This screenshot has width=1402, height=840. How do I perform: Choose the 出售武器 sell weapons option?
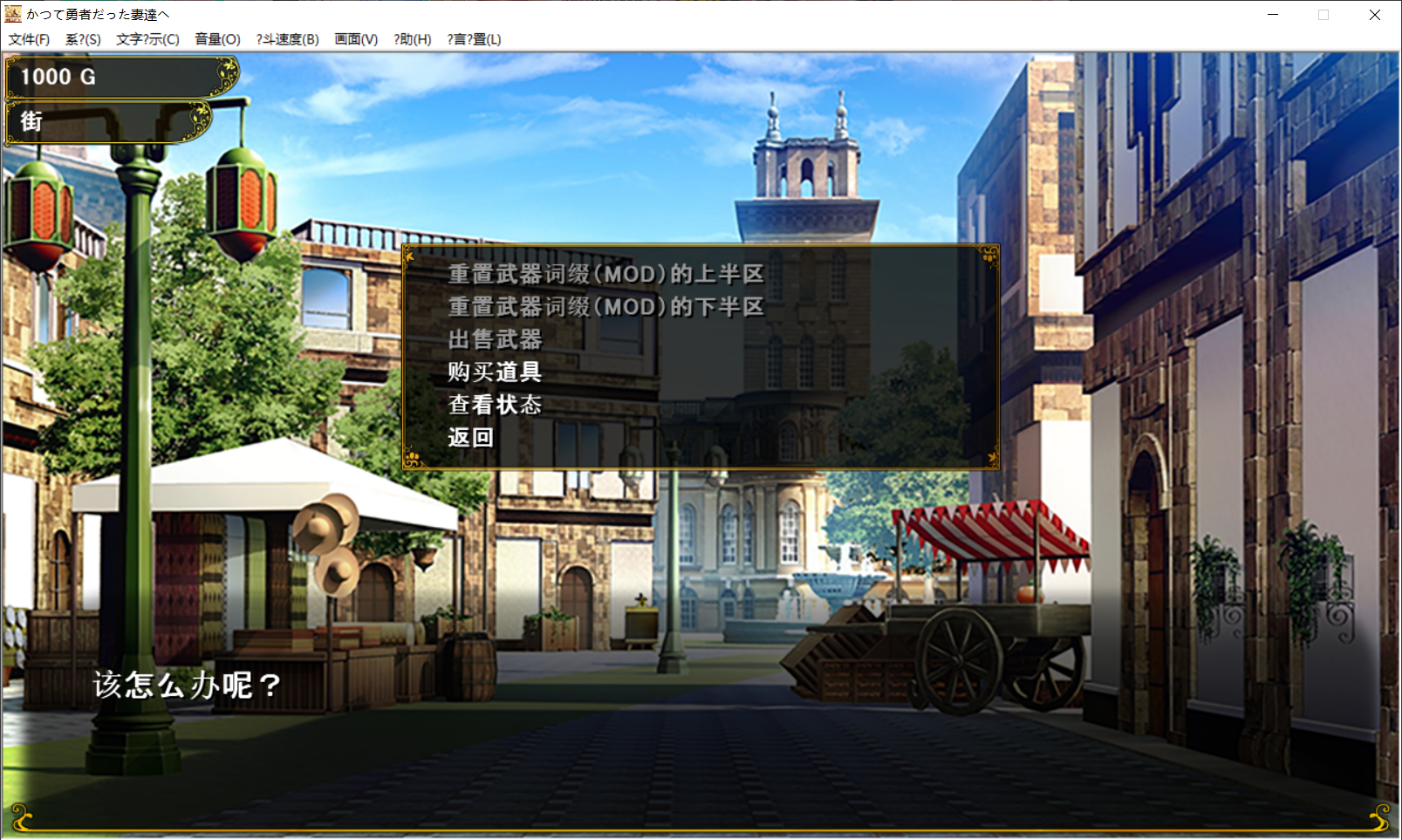point(495,339)
